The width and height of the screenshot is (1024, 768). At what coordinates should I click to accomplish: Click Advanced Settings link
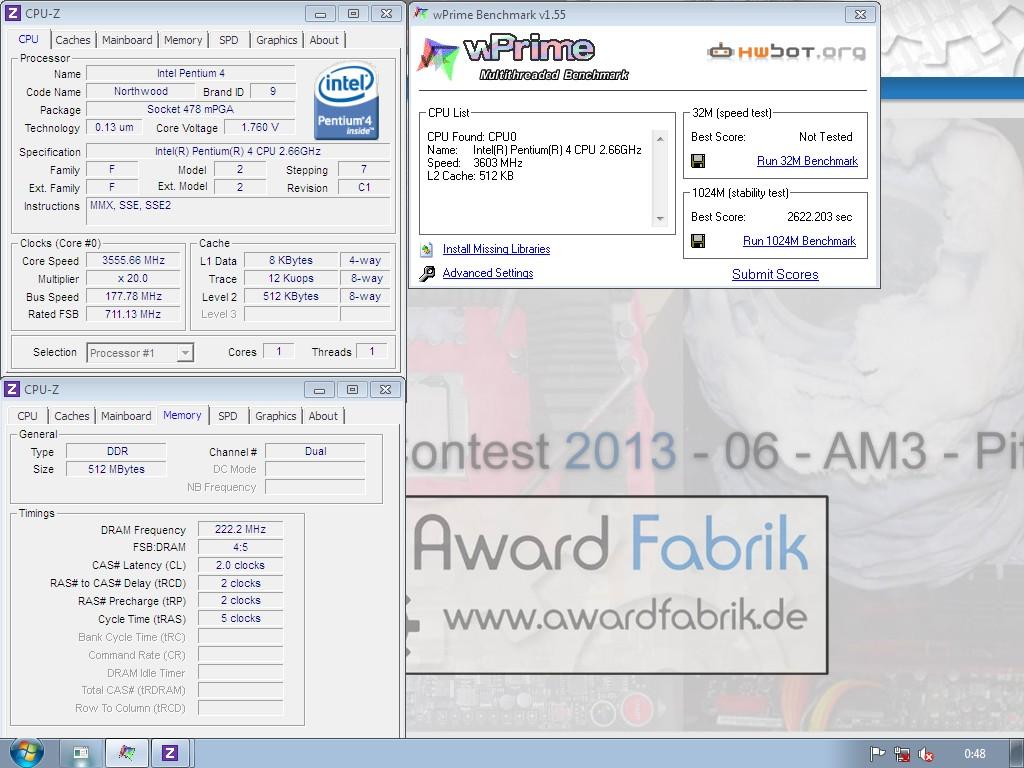[488, 273]
